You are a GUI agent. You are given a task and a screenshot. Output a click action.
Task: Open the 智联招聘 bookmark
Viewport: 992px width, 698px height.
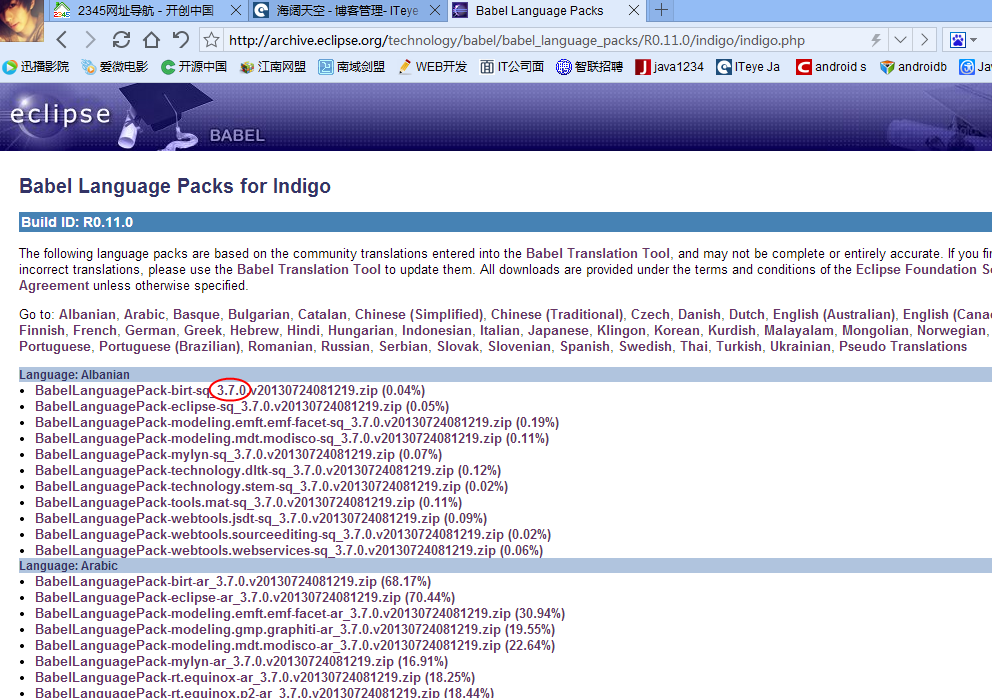590,66
